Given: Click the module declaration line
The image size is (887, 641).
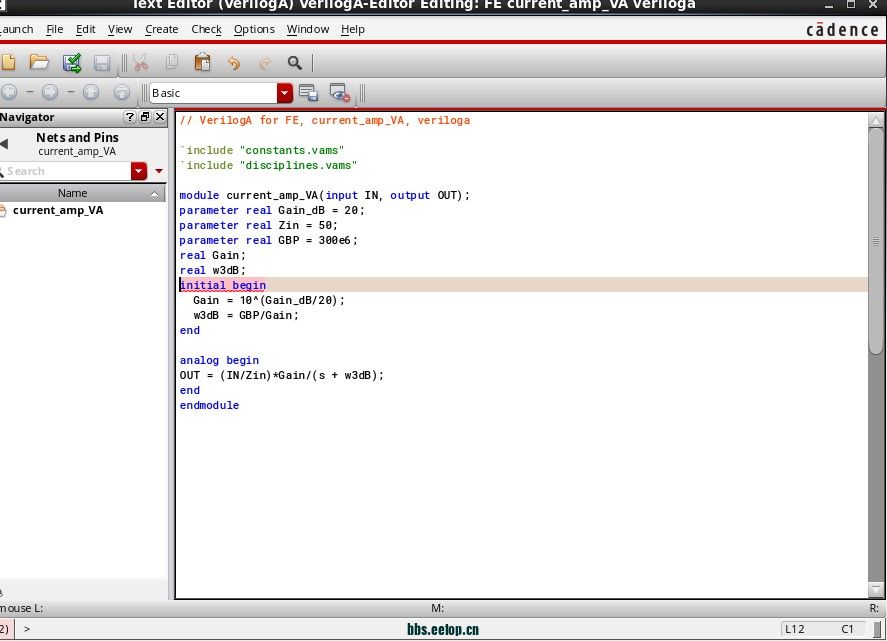Looking at the screenshot, I should click(x=325, y=195).
